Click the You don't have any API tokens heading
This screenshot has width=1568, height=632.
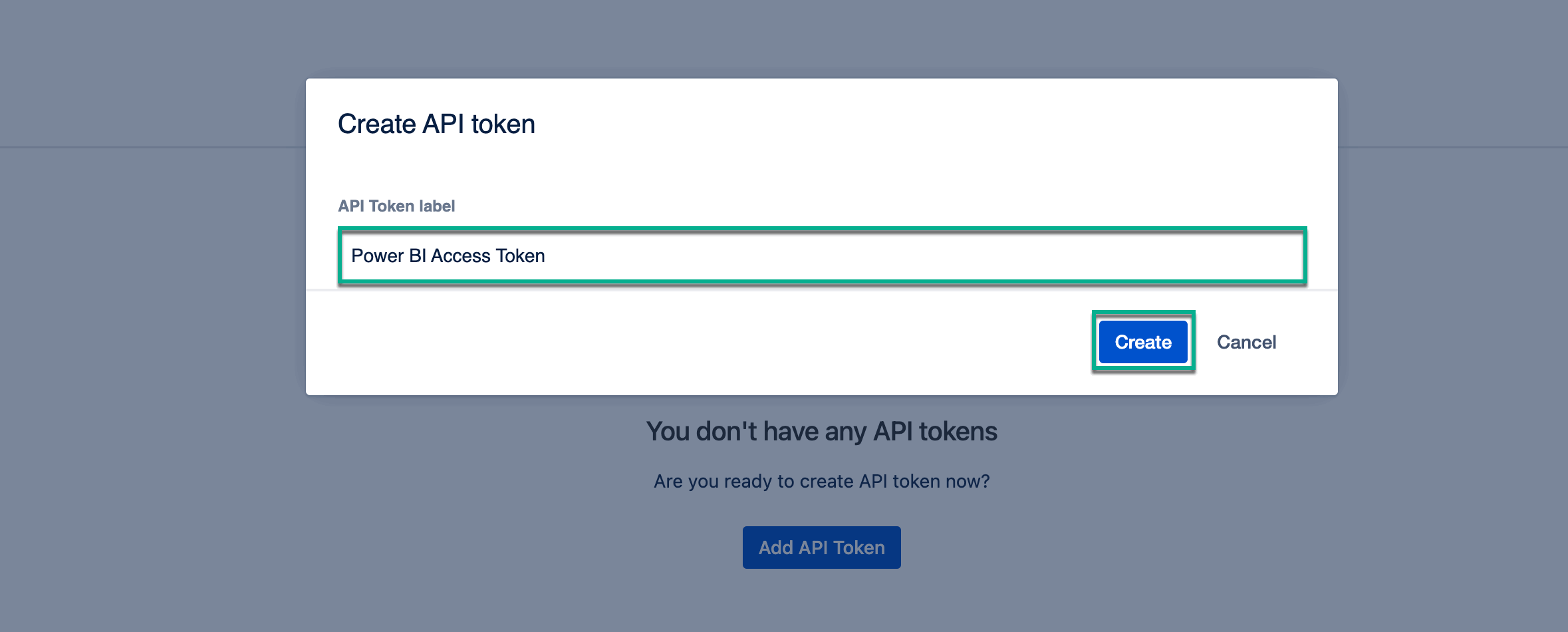[x=821, y=431]
